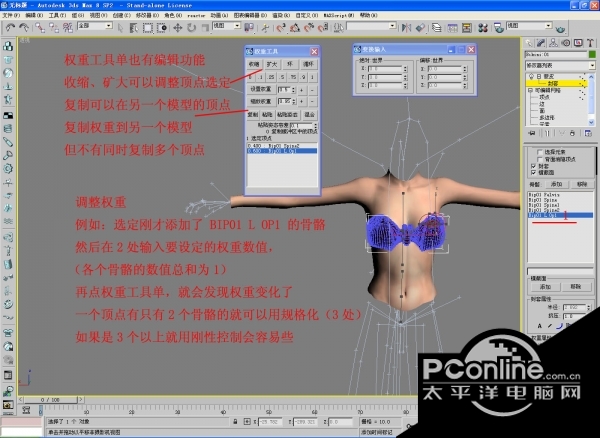The image size is (600, 438).
Task: Click the Align tool icon
Action: [x=420, y=28]
